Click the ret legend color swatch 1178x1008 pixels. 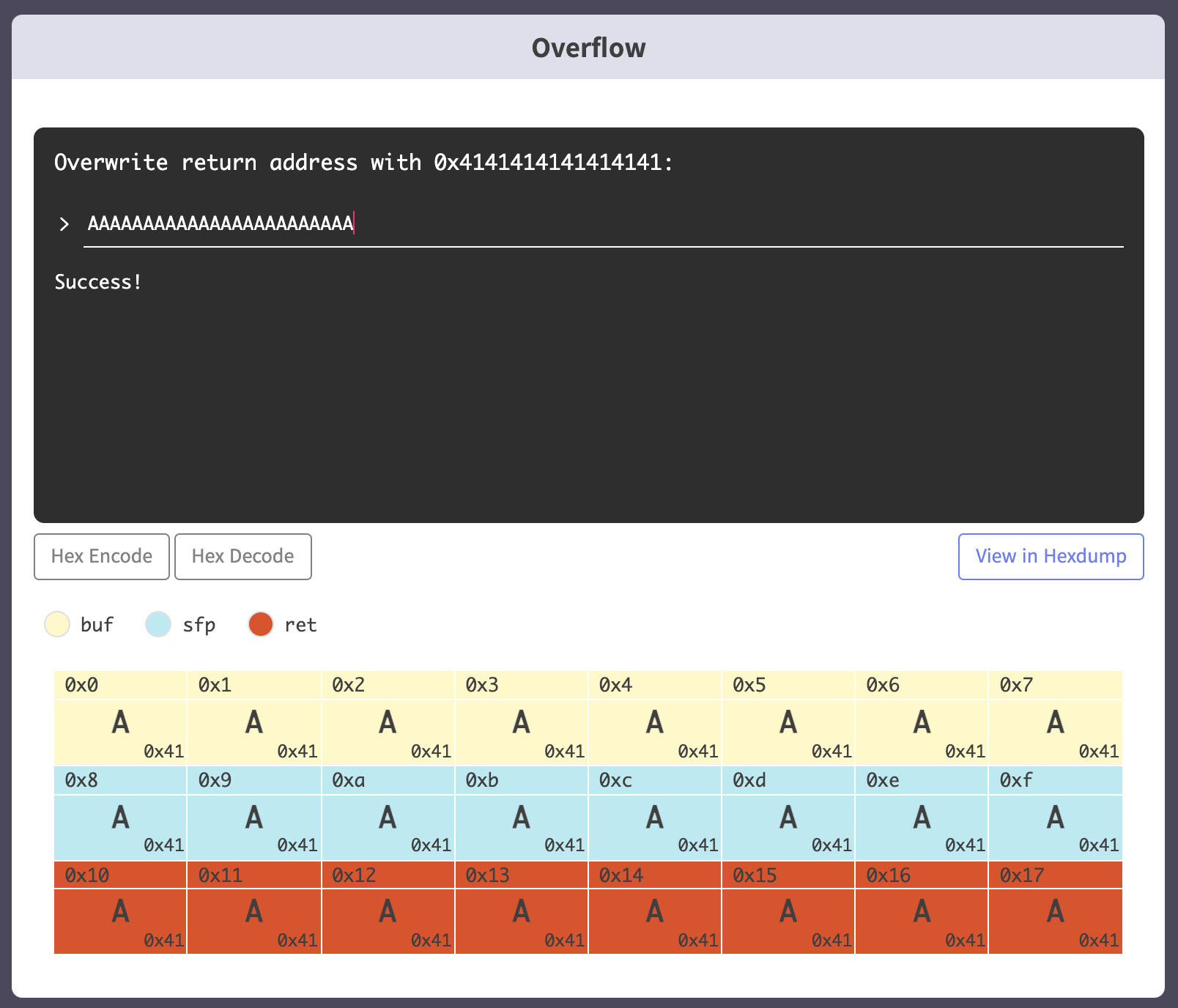click(x=261, y=624)
